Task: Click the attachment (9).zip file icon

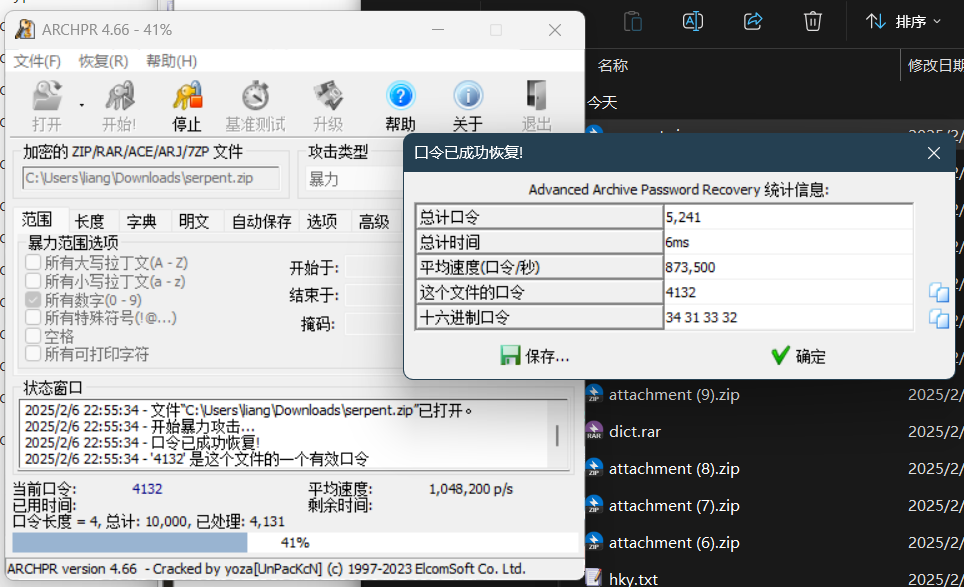Action: click(x=594, y=393)
